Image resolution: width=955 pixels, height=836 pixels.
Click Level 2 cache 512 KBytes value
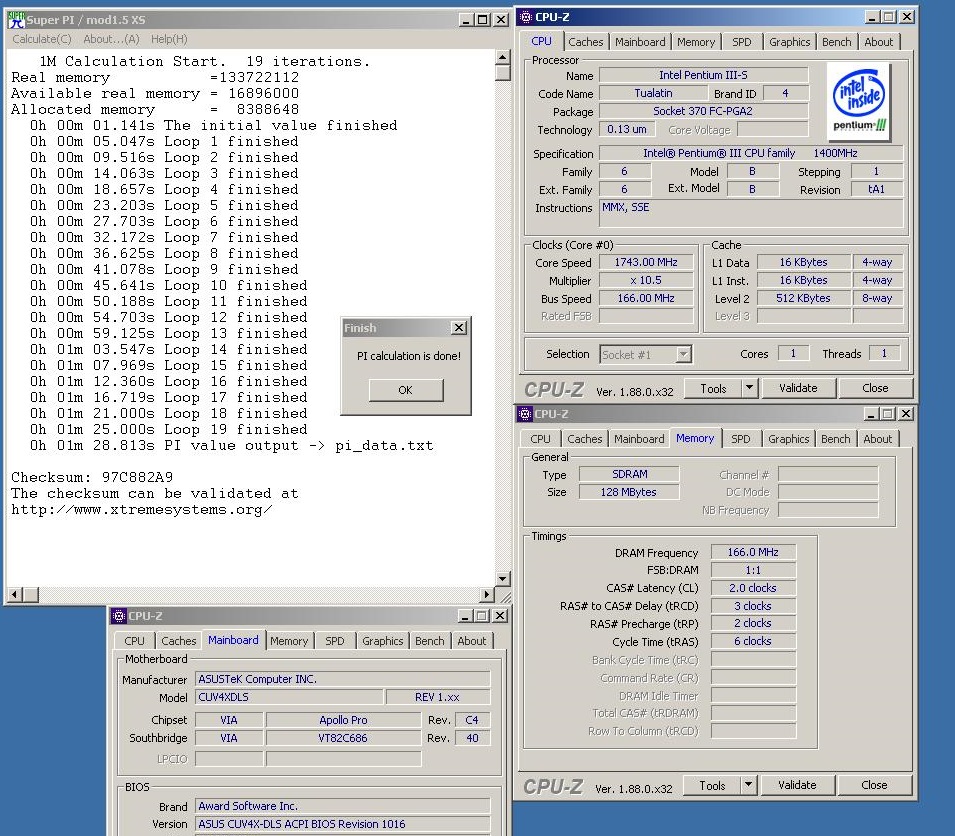tap(803, 298)
